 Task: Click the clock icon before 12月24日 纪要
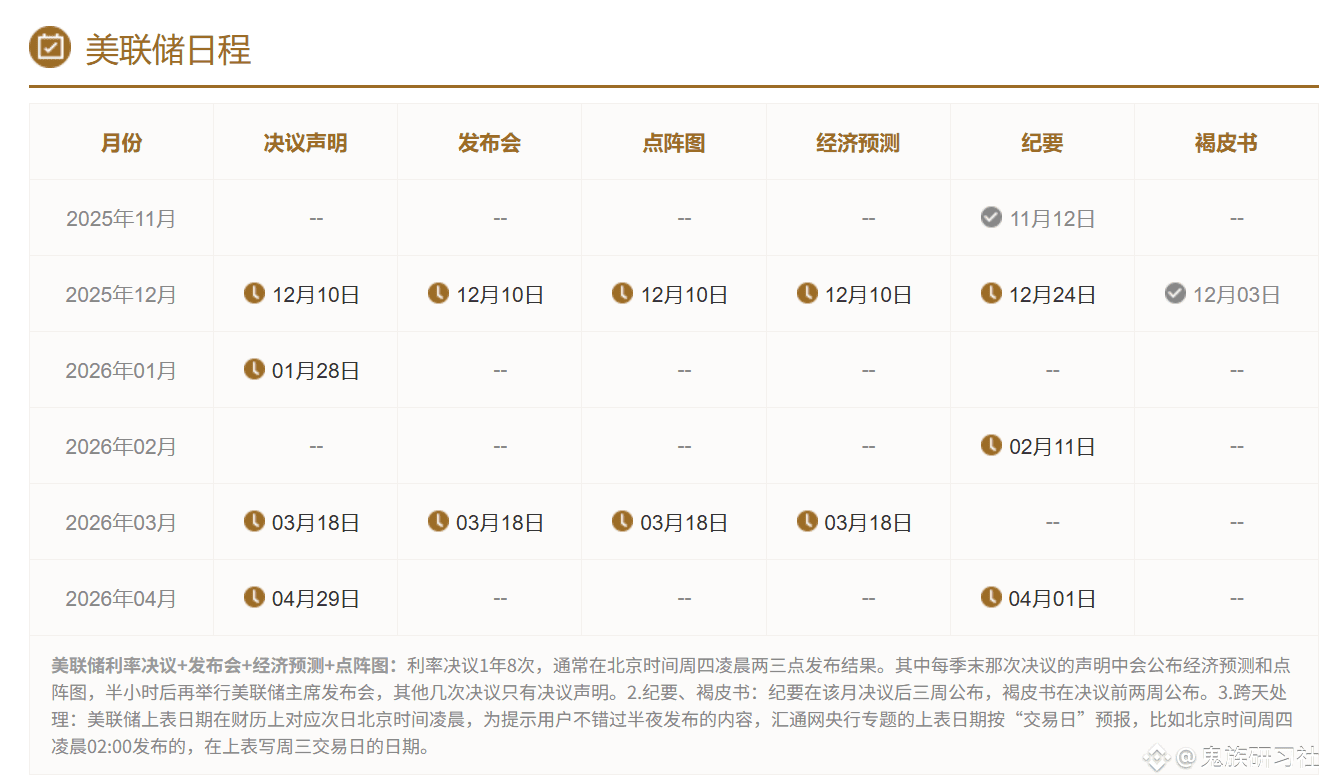coord(991,293)
